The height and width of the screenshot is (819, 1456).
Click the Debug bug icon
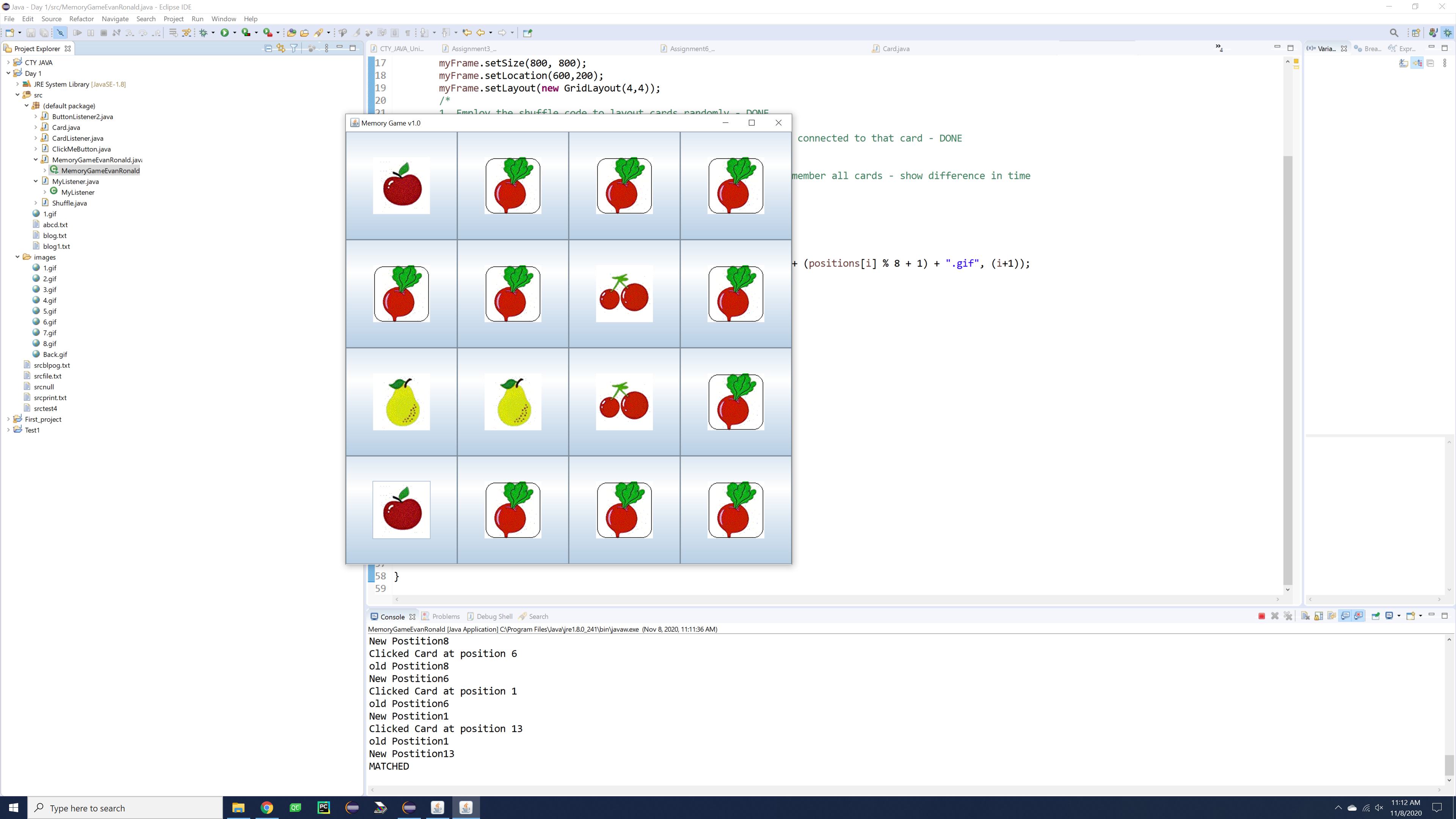point(204,33)
